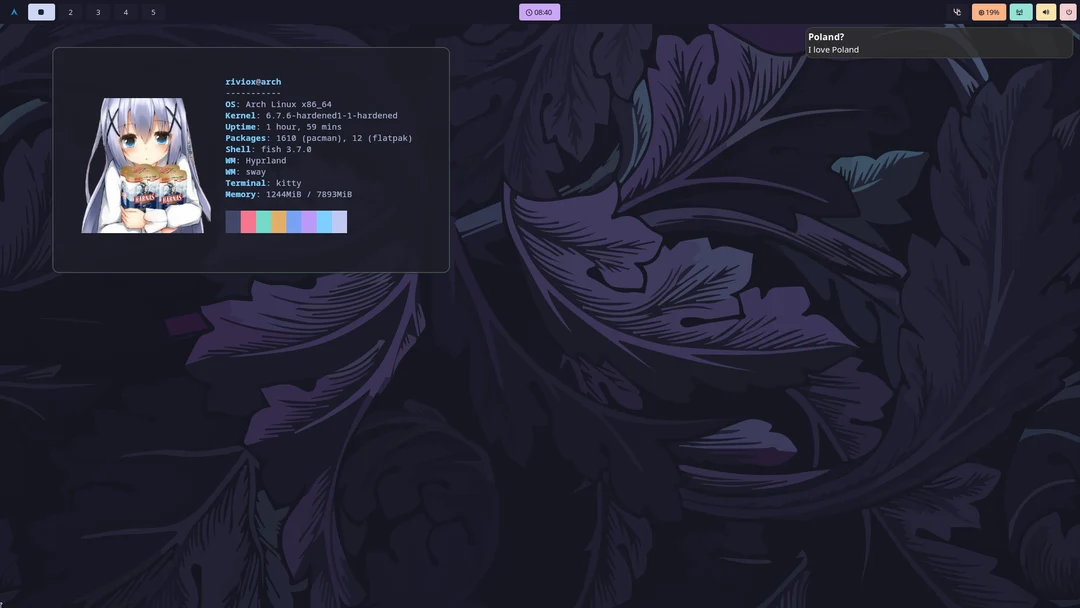Switch to workspace 4

125,12
